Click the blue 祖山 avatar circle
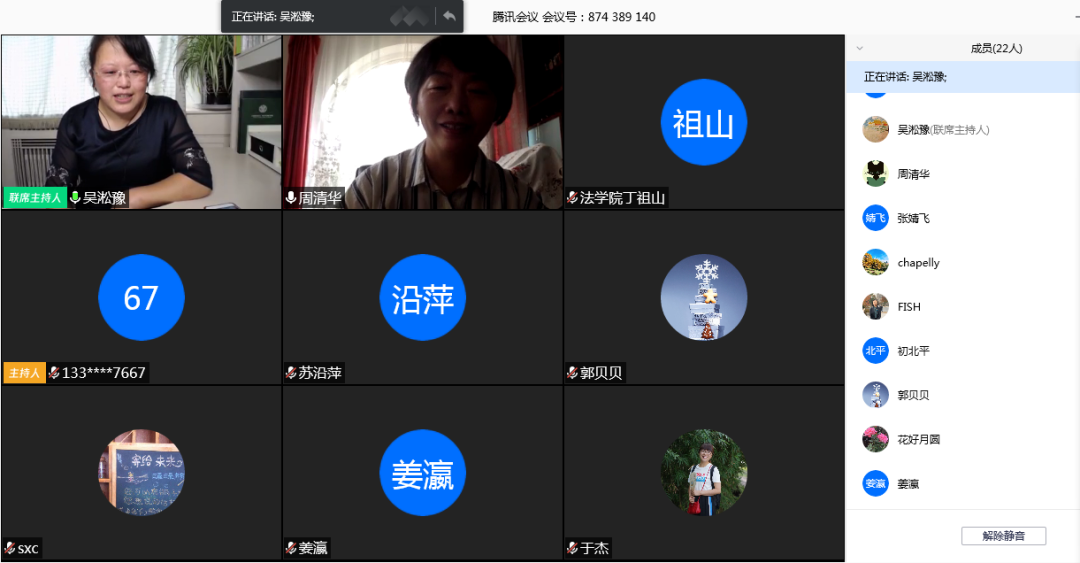1080x563 pixels. (x=703, y=123)
